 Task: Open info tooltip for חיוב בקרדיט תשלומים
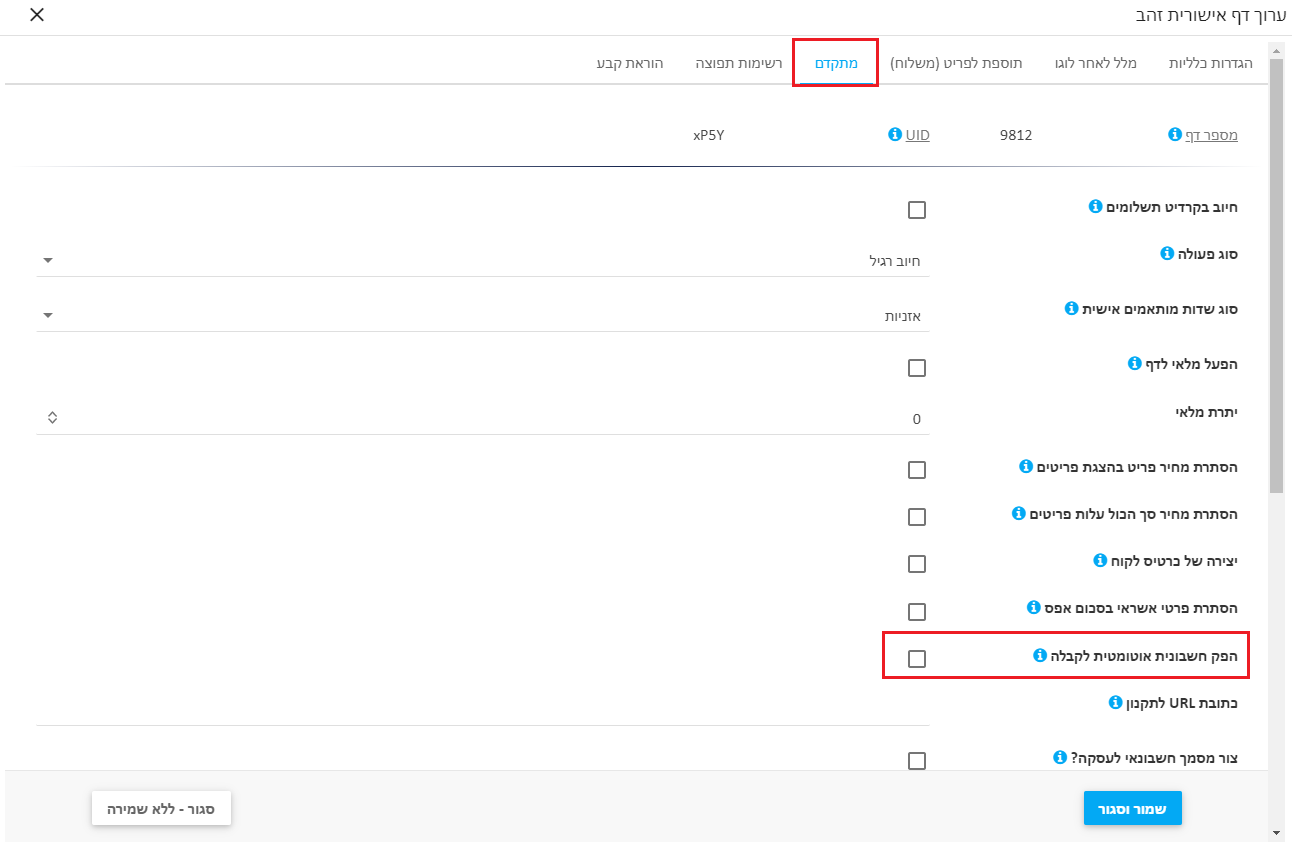(1095, 207)
